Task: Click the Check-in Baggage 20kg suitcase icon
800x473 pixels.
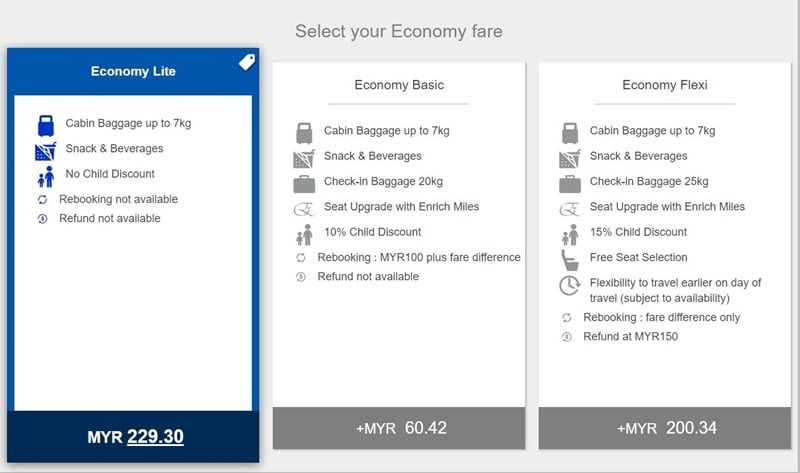Action: [x=304, y=184]
